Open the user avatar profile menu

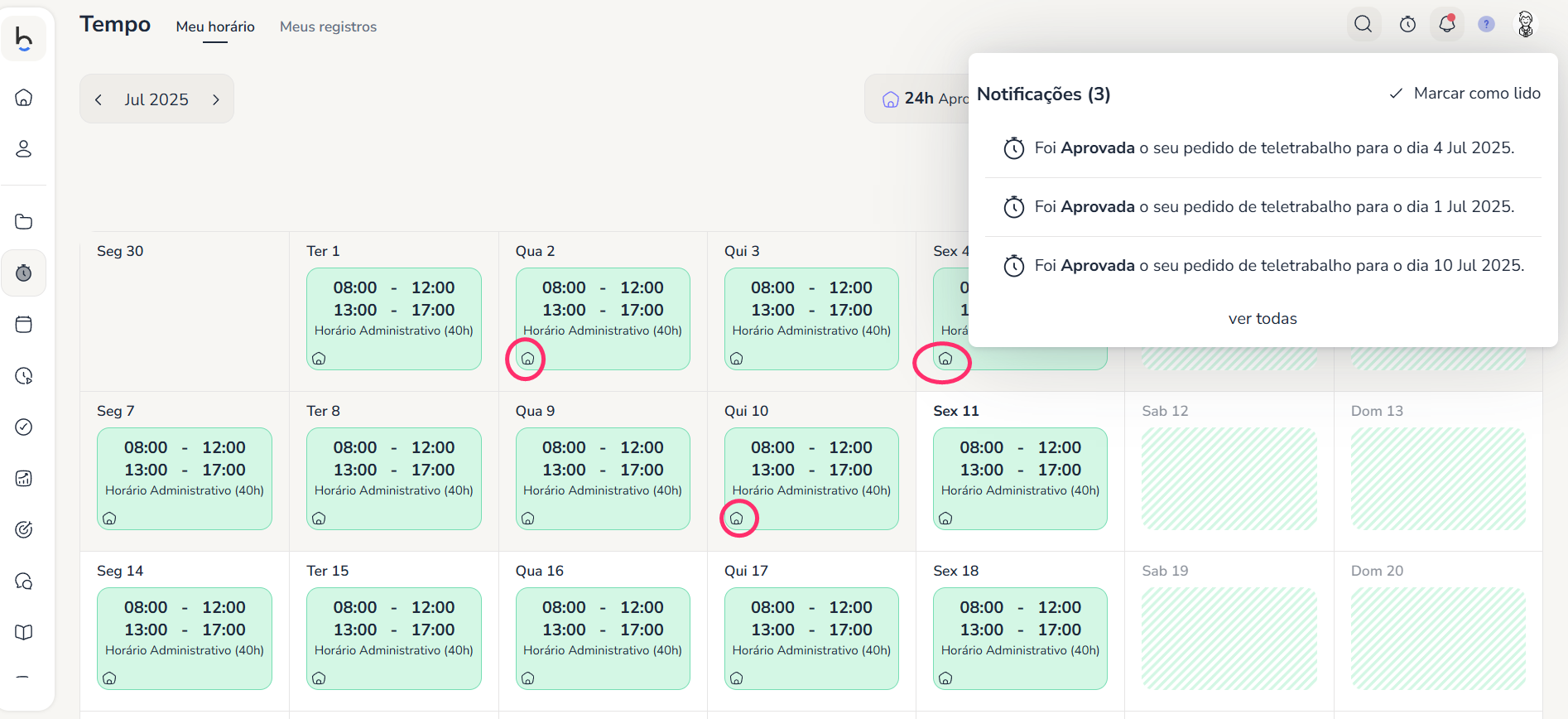pos(1525,24)
